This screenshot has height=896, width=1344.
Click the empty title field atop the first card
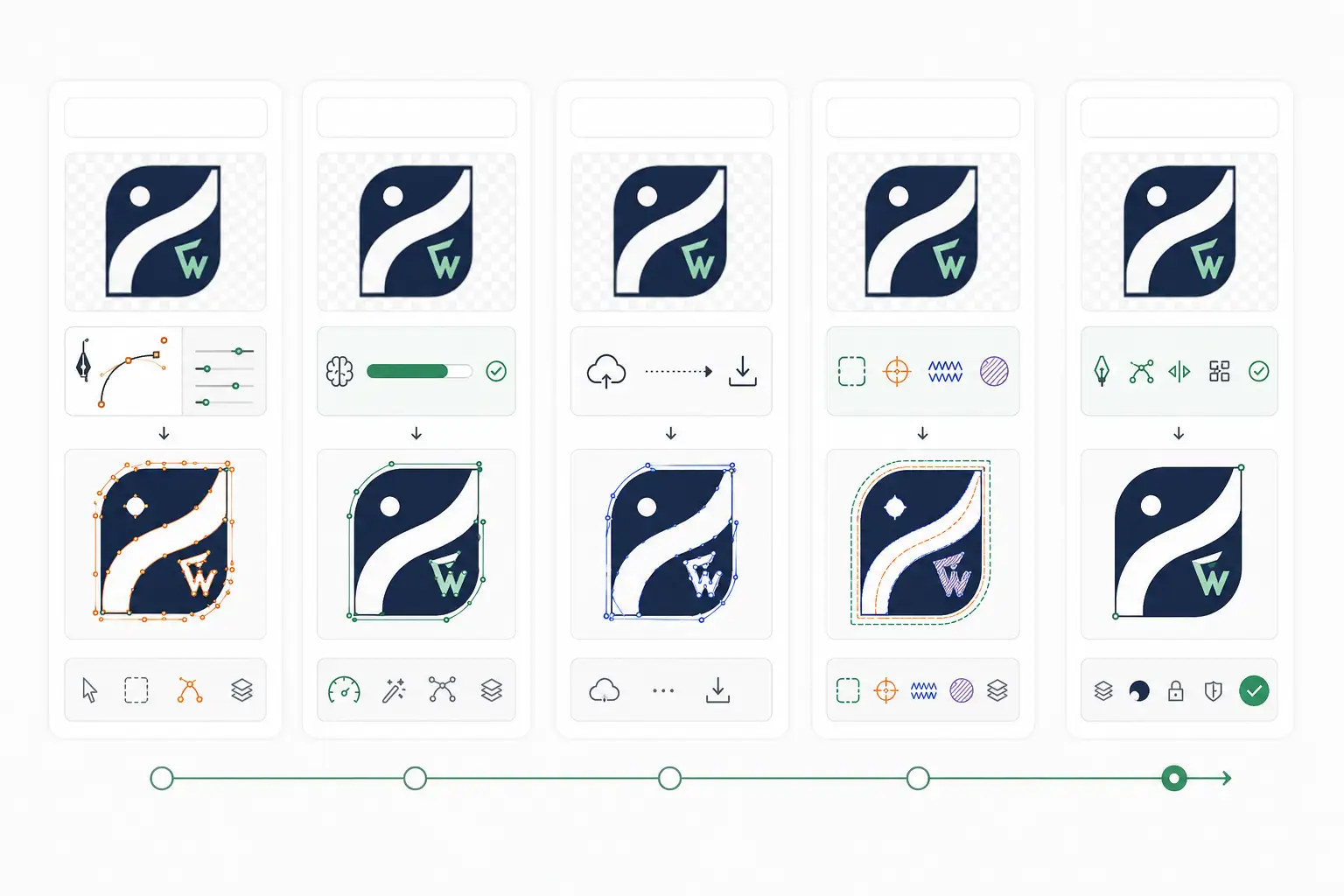click(x=165, y=117)
